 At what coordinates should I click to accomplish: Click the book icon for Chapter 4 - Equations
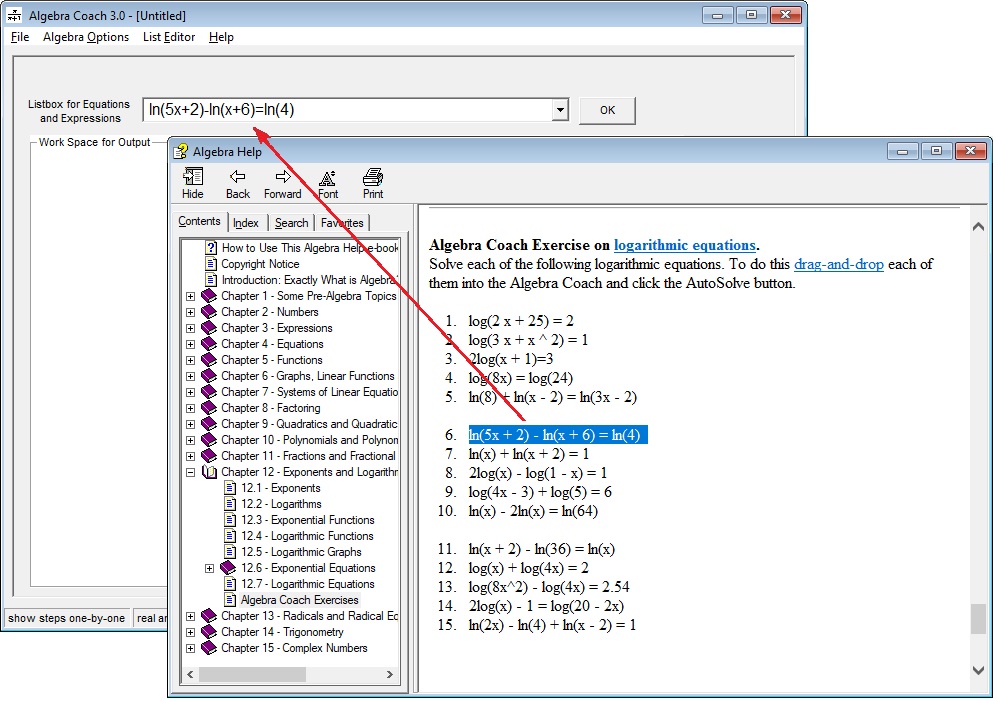pos(209,344)
